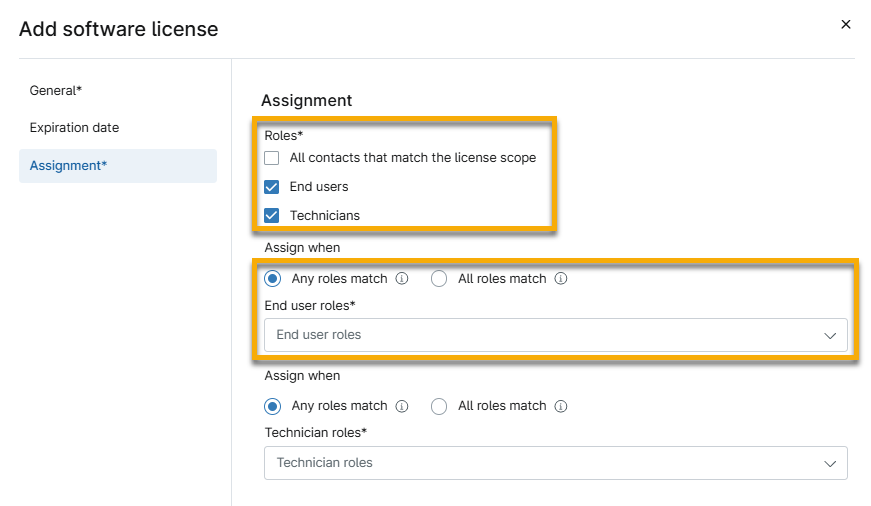Select the Assignment section

click(118, 166)
